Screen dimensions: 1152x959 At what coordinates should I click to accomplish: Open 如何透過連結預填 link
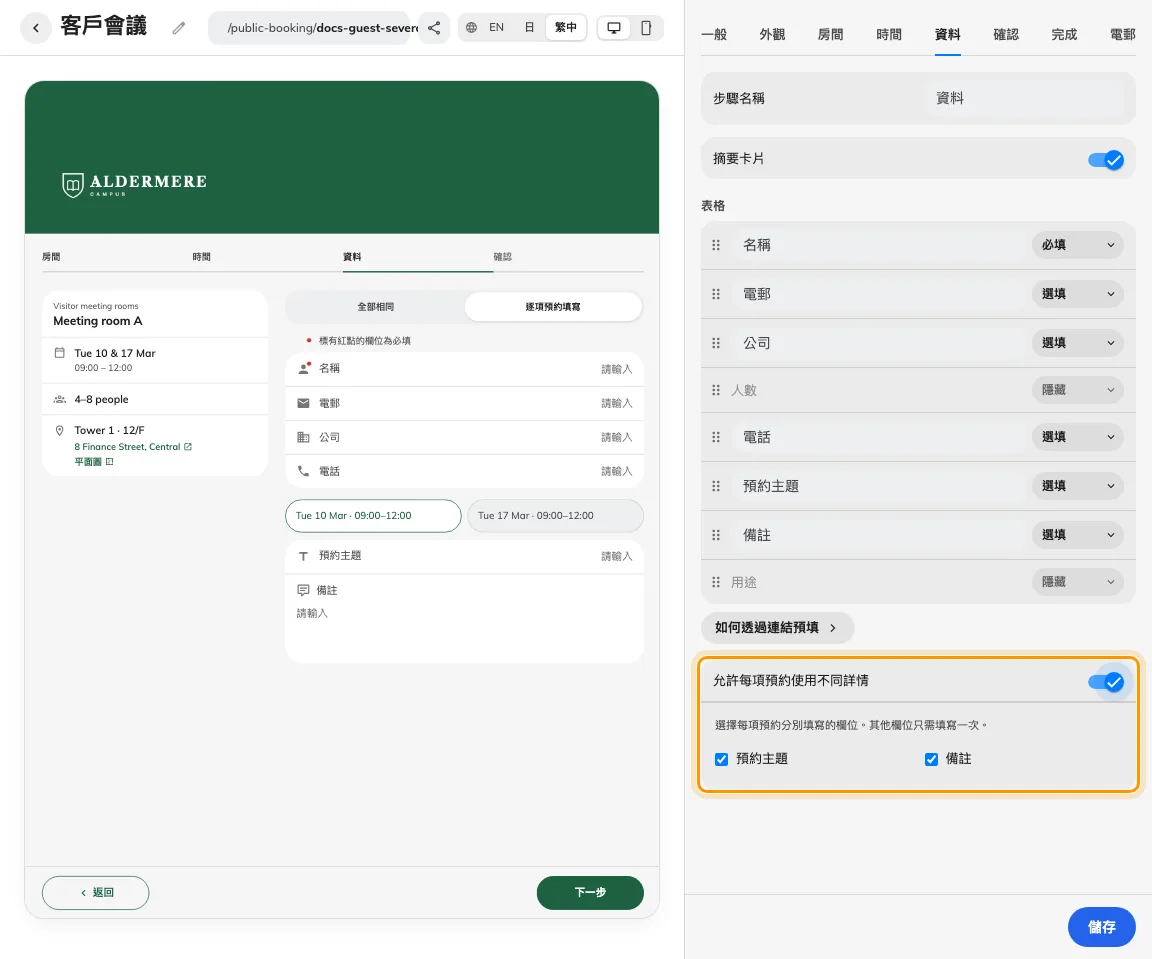tap(777, 628)
